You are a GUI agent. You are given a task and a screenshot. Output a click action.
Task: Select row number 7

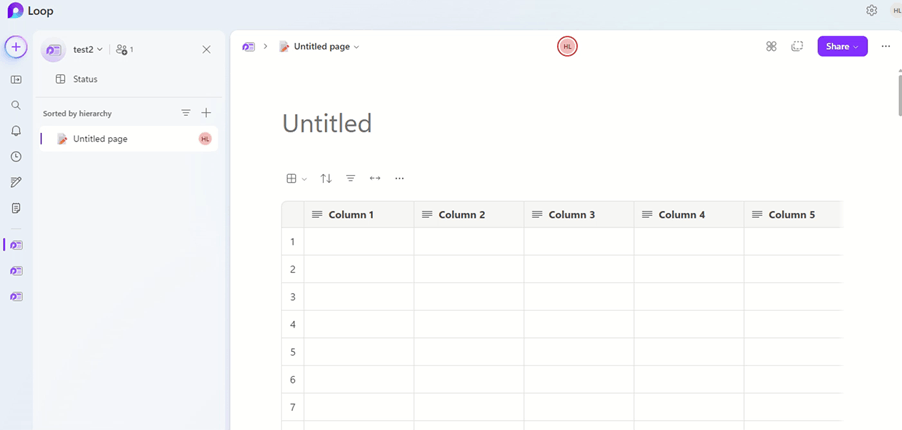pyautogui.click(x=293, y=407)
